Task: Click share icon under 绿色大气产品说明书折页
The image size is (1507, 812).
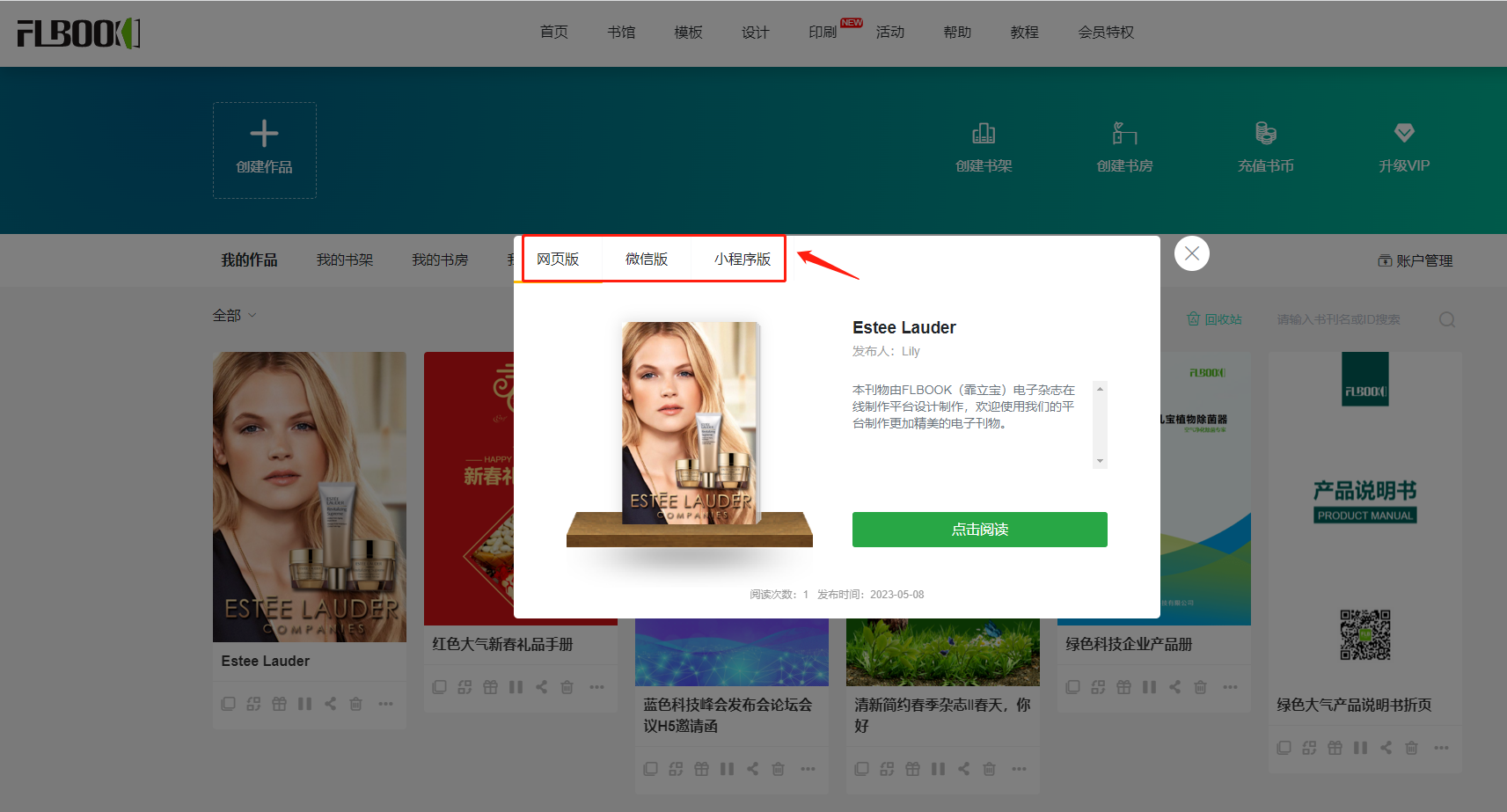Action: click(1386, 748)
